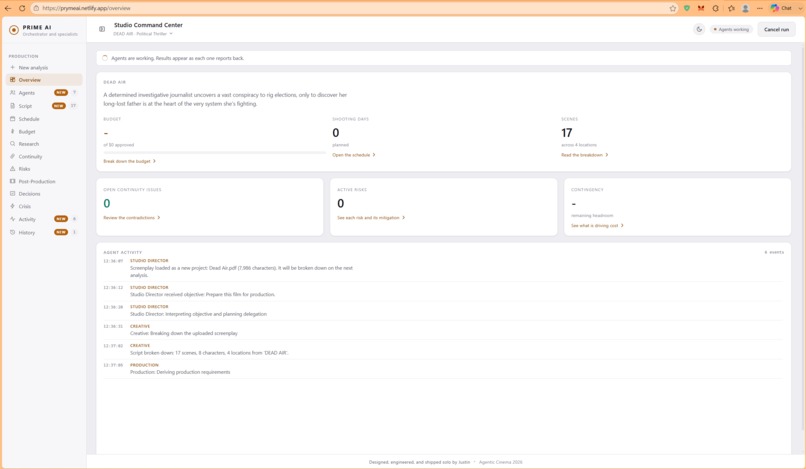Bookmark this page with the star icon
The height and width of the screenshot is (469, 806).
tap(673, 8)
